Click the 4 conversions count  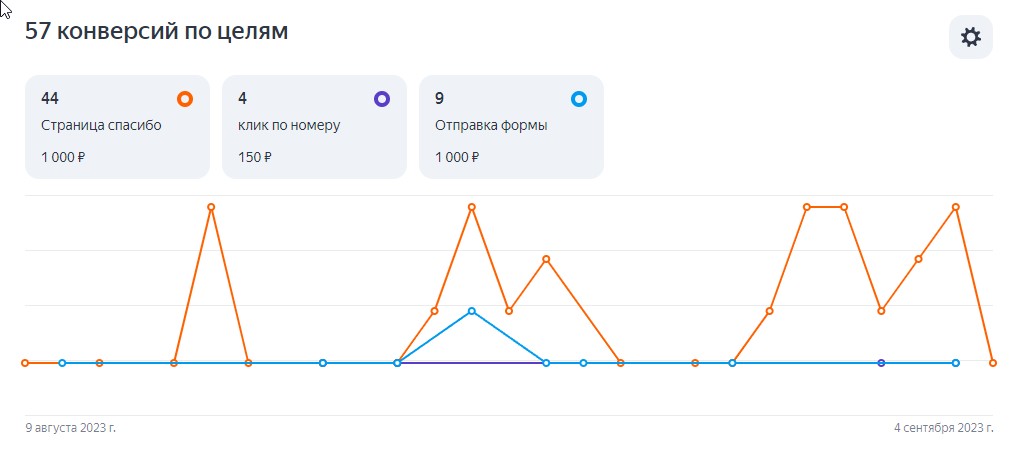(243, 98)
